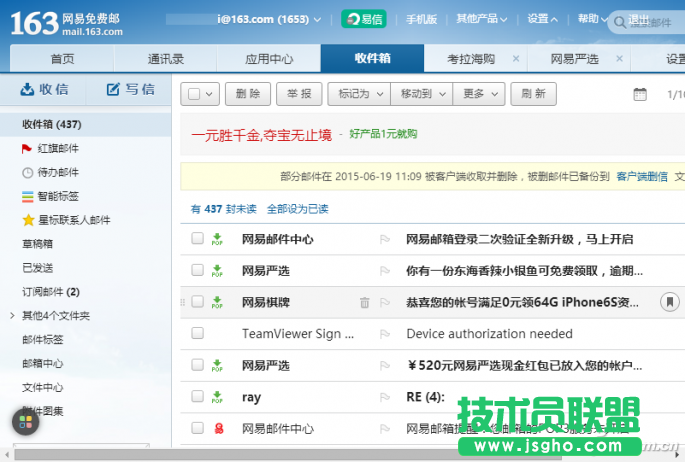Select the TeamViewer email checkbox

tap(197, 333)
